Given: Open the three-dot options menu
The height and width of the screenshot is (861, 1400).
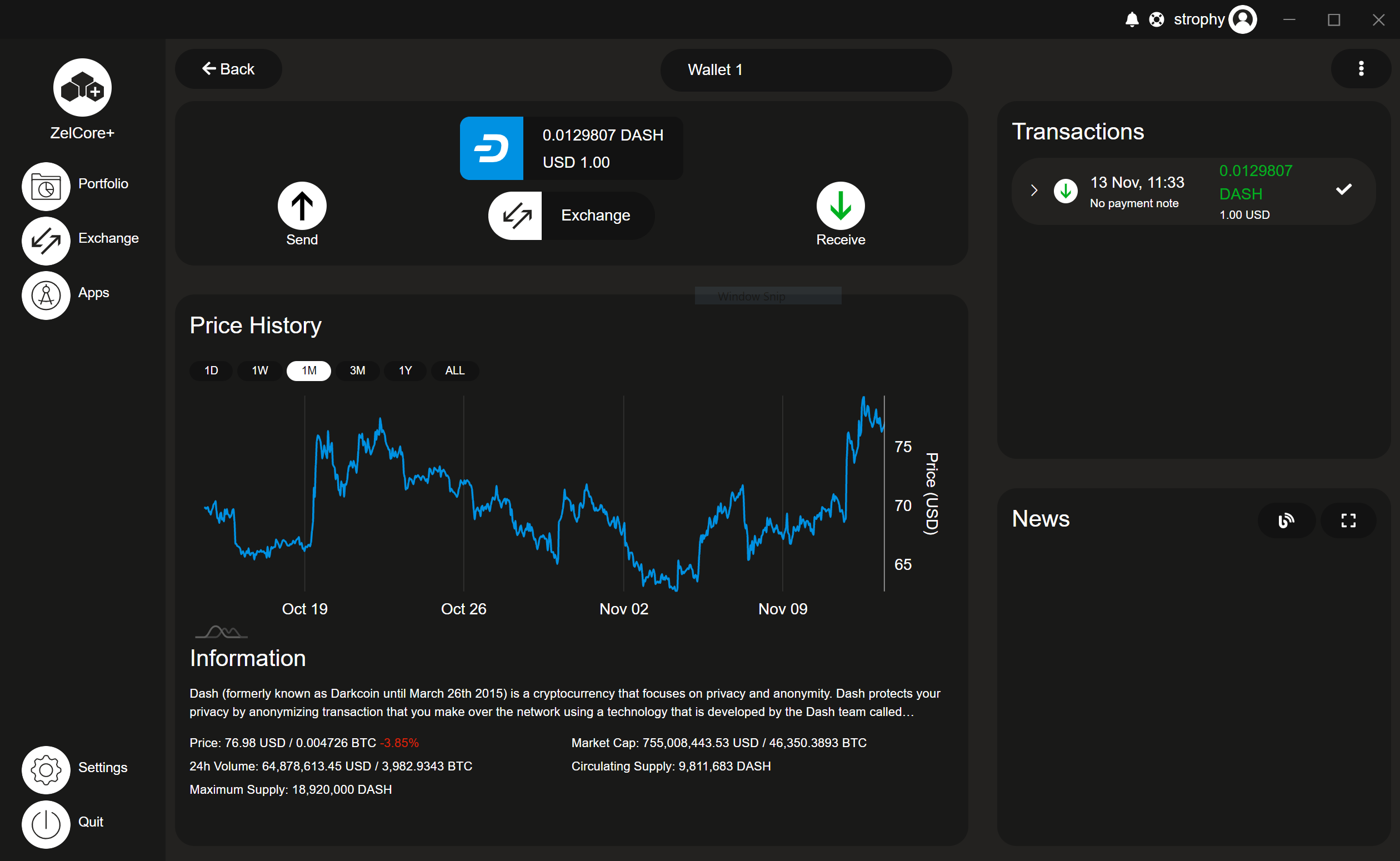Looking at the screenshot, I should pos(1361,69).
